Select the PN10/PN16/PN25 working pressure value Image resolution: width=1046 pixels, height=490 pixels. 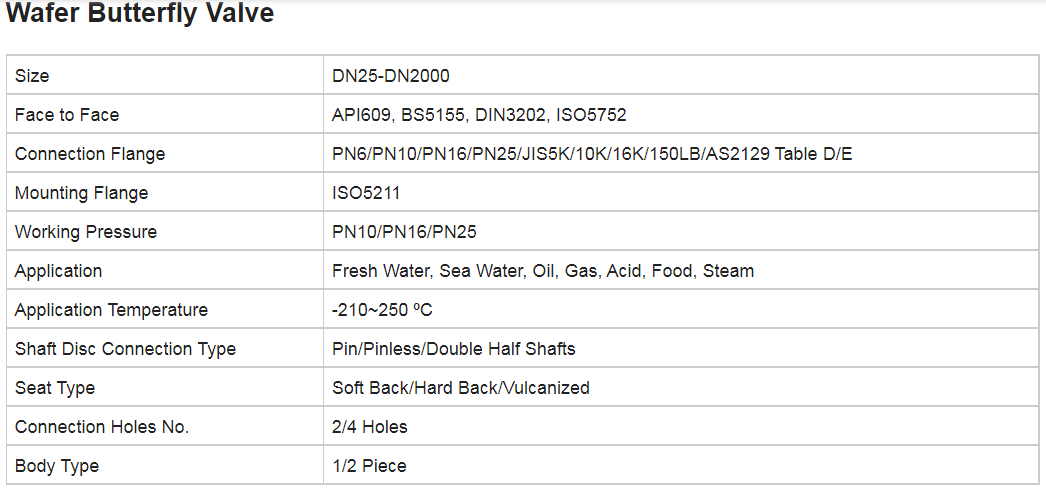[x=404, y=232]
